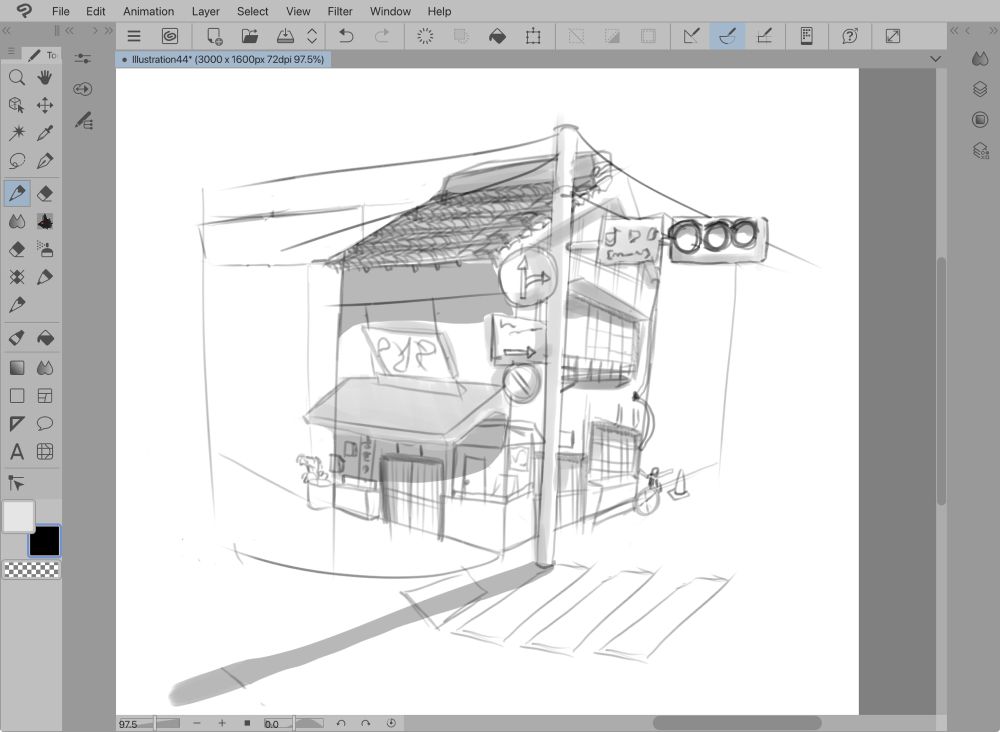Open the File menu

[61, 11]
